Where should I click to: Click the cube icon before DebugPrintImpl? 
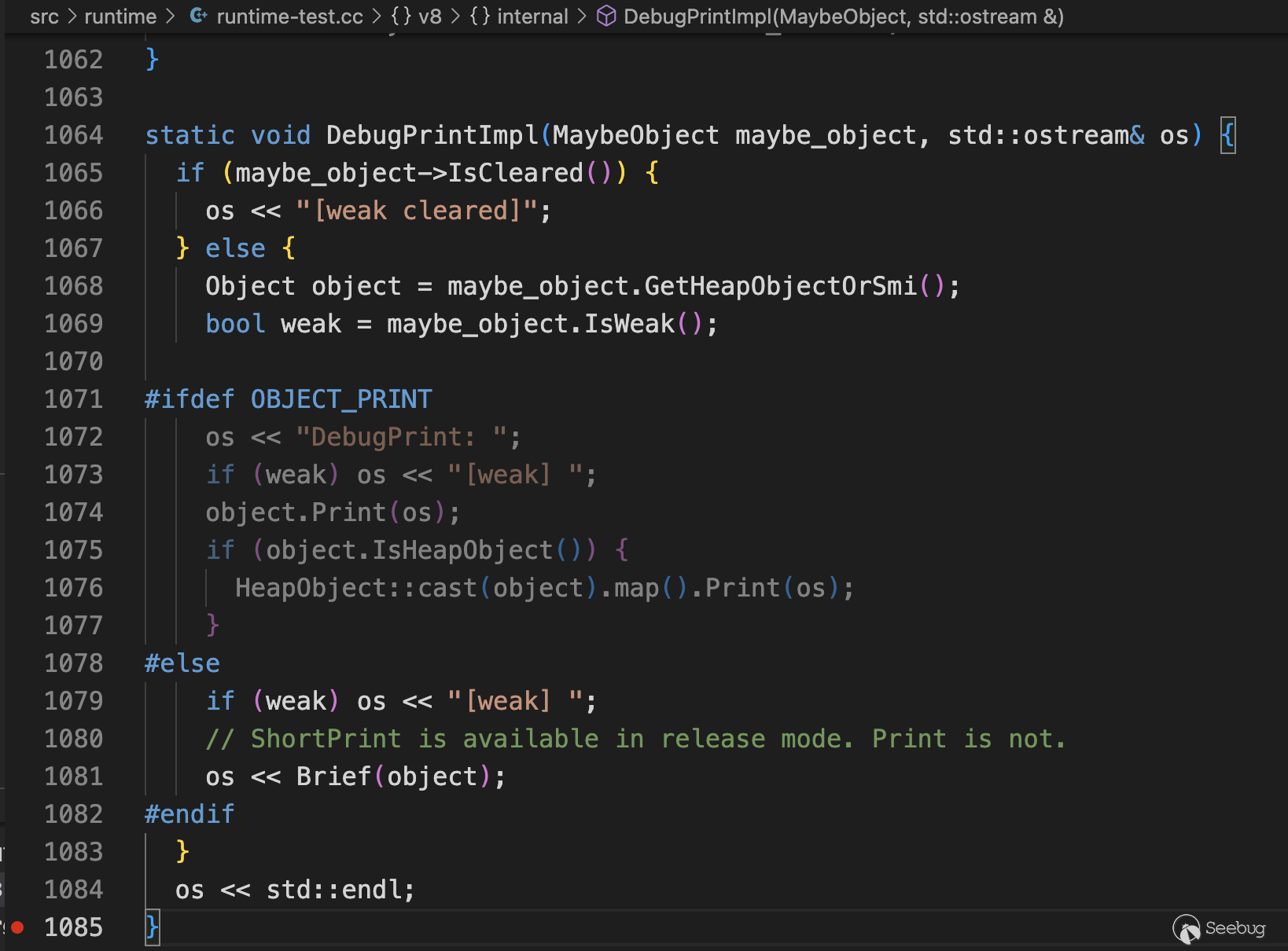pyautogui.click(x=606, y=17)
